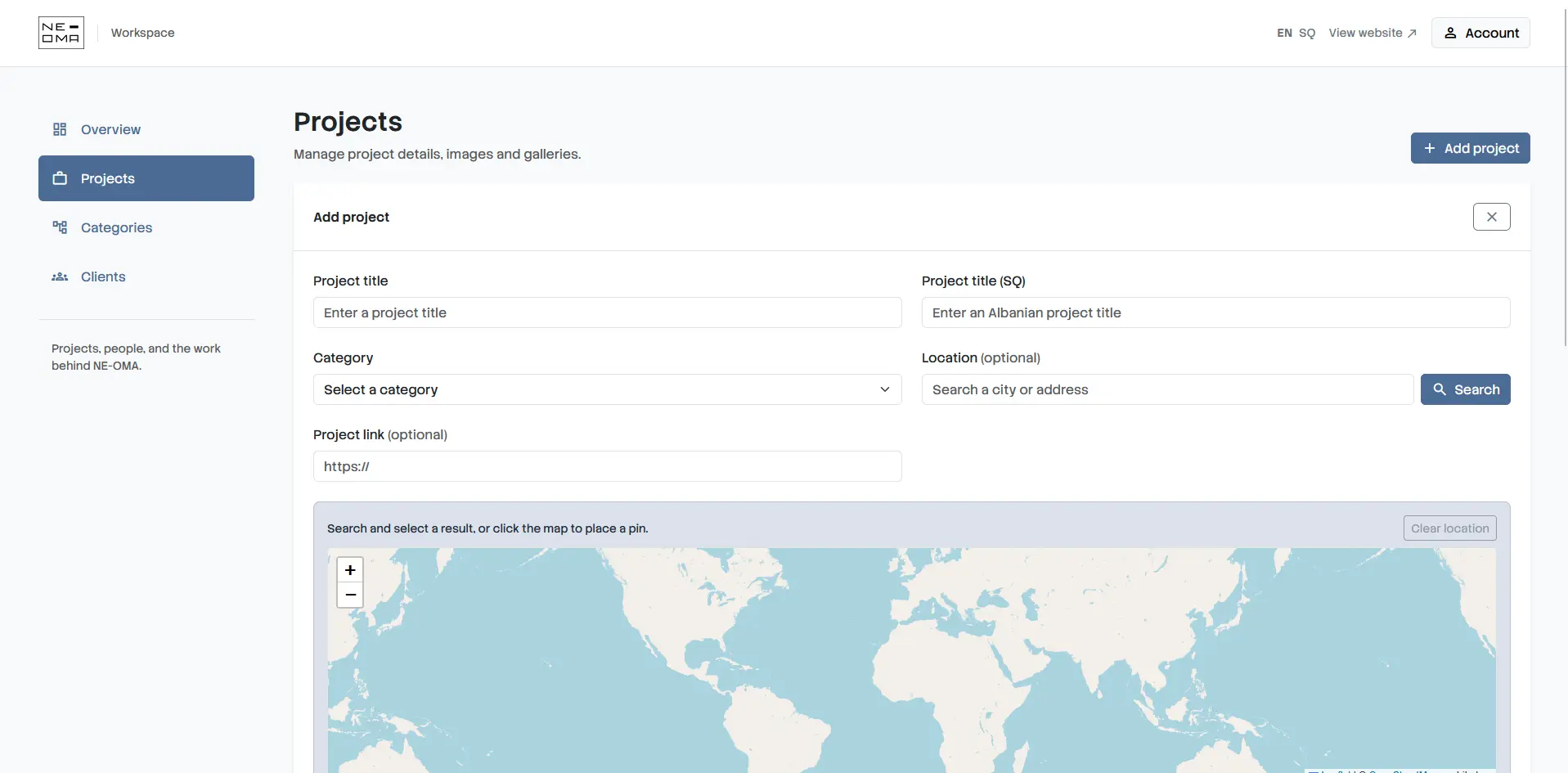Click the category dropdown chevron arrow

[x=884, y=389]
